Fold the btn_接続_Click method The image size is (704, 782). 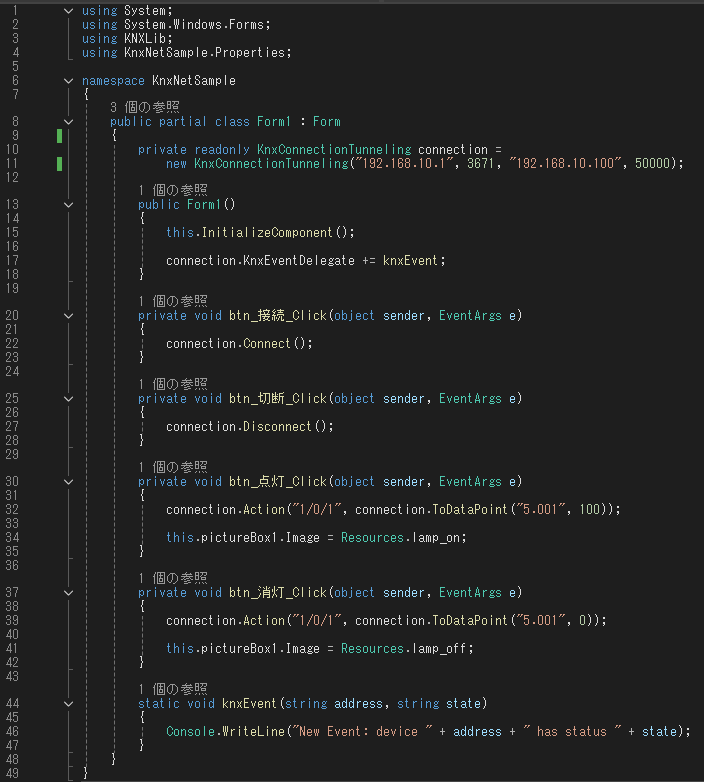pyautogui.click(x=68, y=316)
